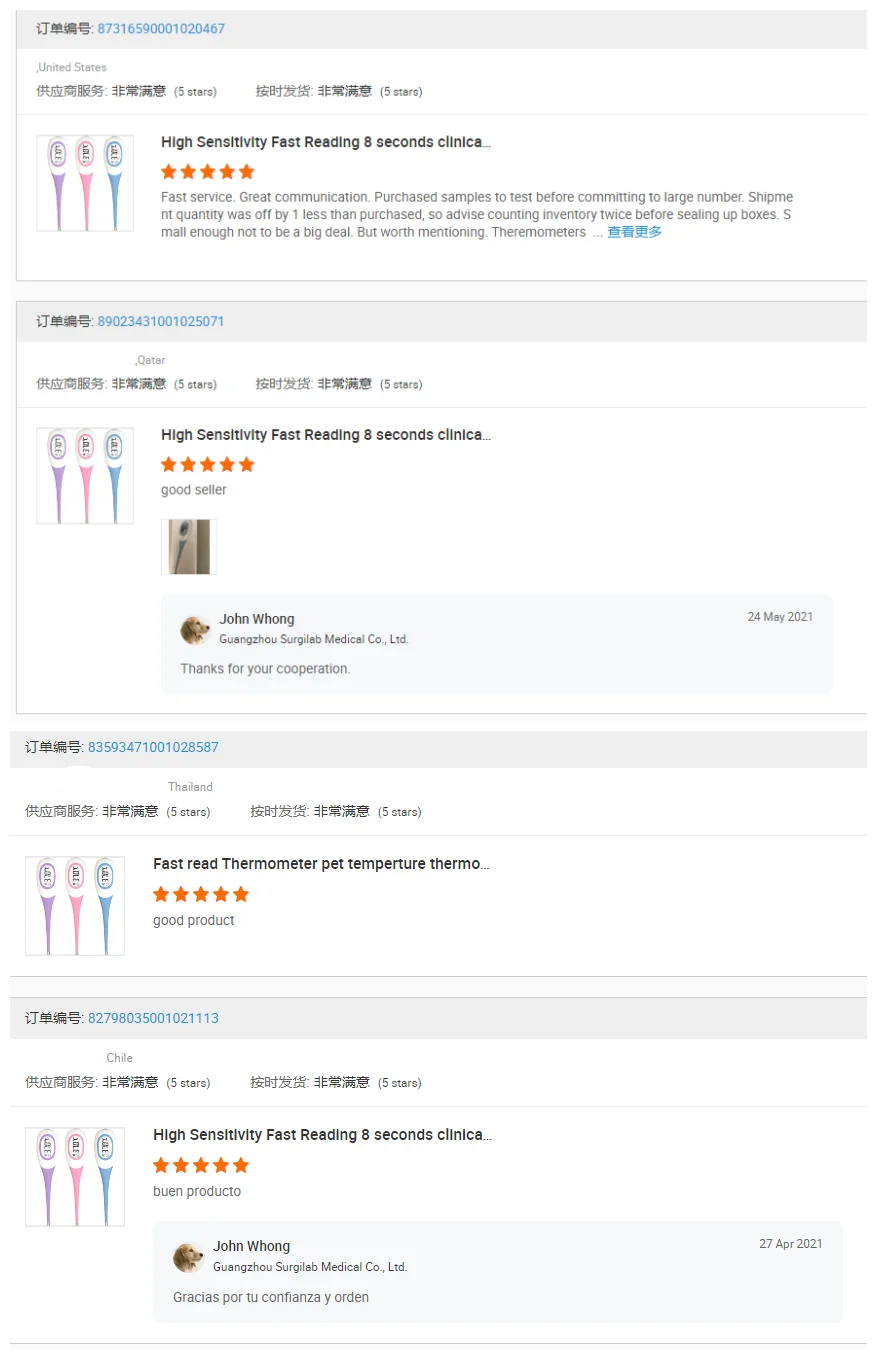
Task: Click star rating above 'good seller' review
Action: coord(208,464)
